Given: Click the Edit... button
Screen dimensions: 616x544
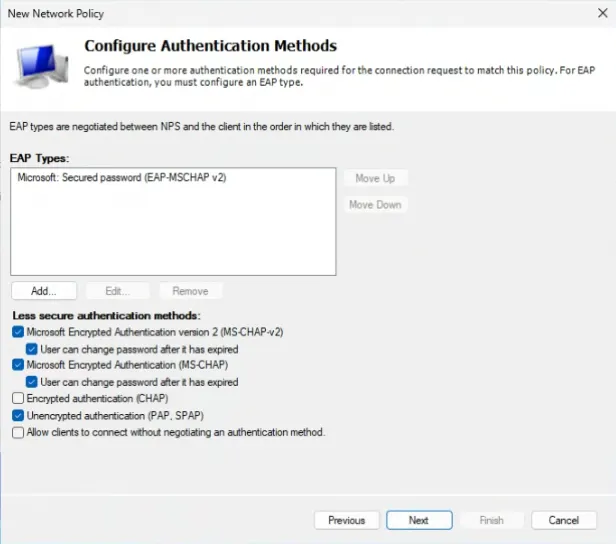Looking at the screenshot, I should click(117, 291).
